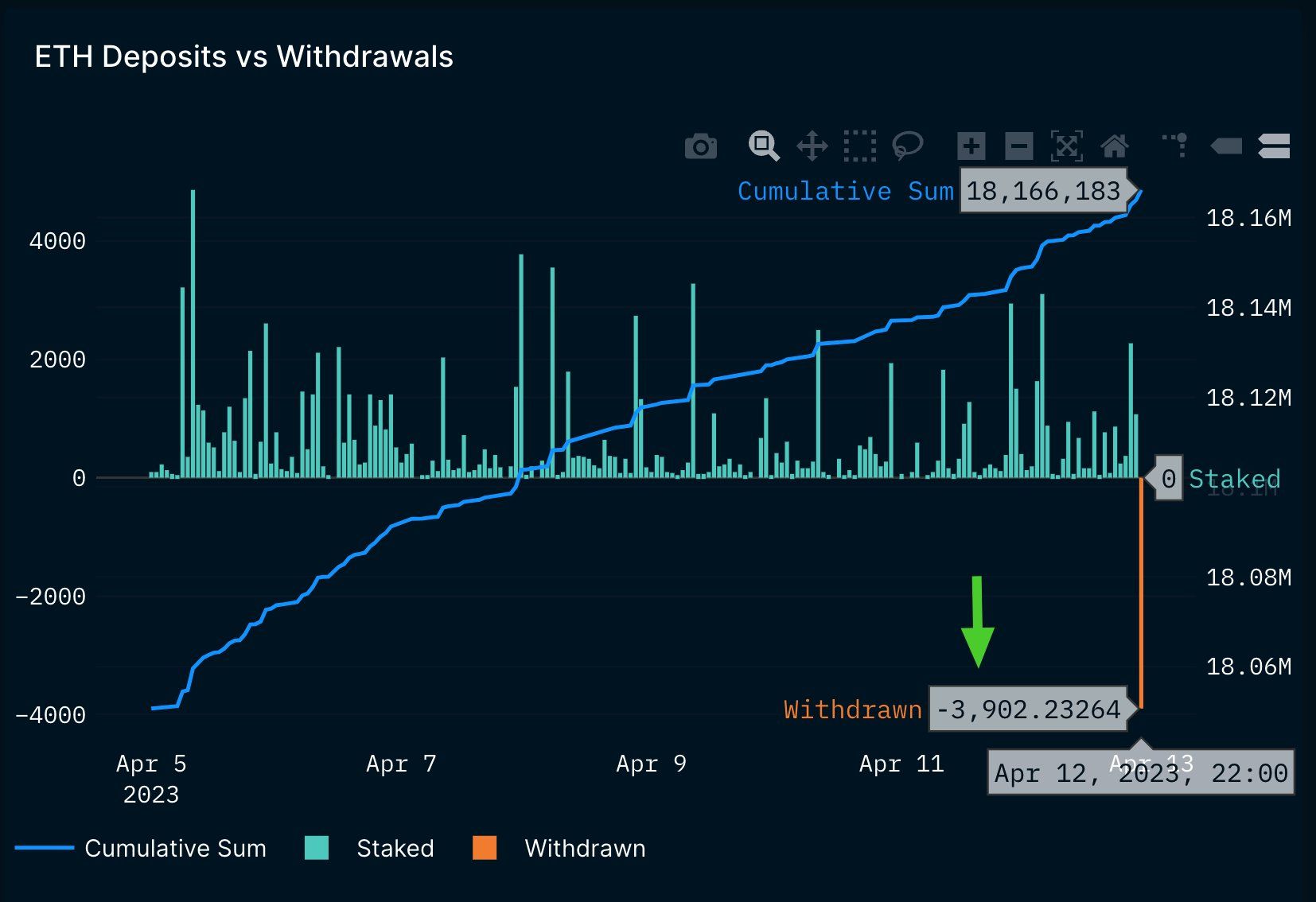The height and width of the screenshot is (902, 1316).
Task: Click teal Staked legend swatch
Action: click(x=317, y=848)
